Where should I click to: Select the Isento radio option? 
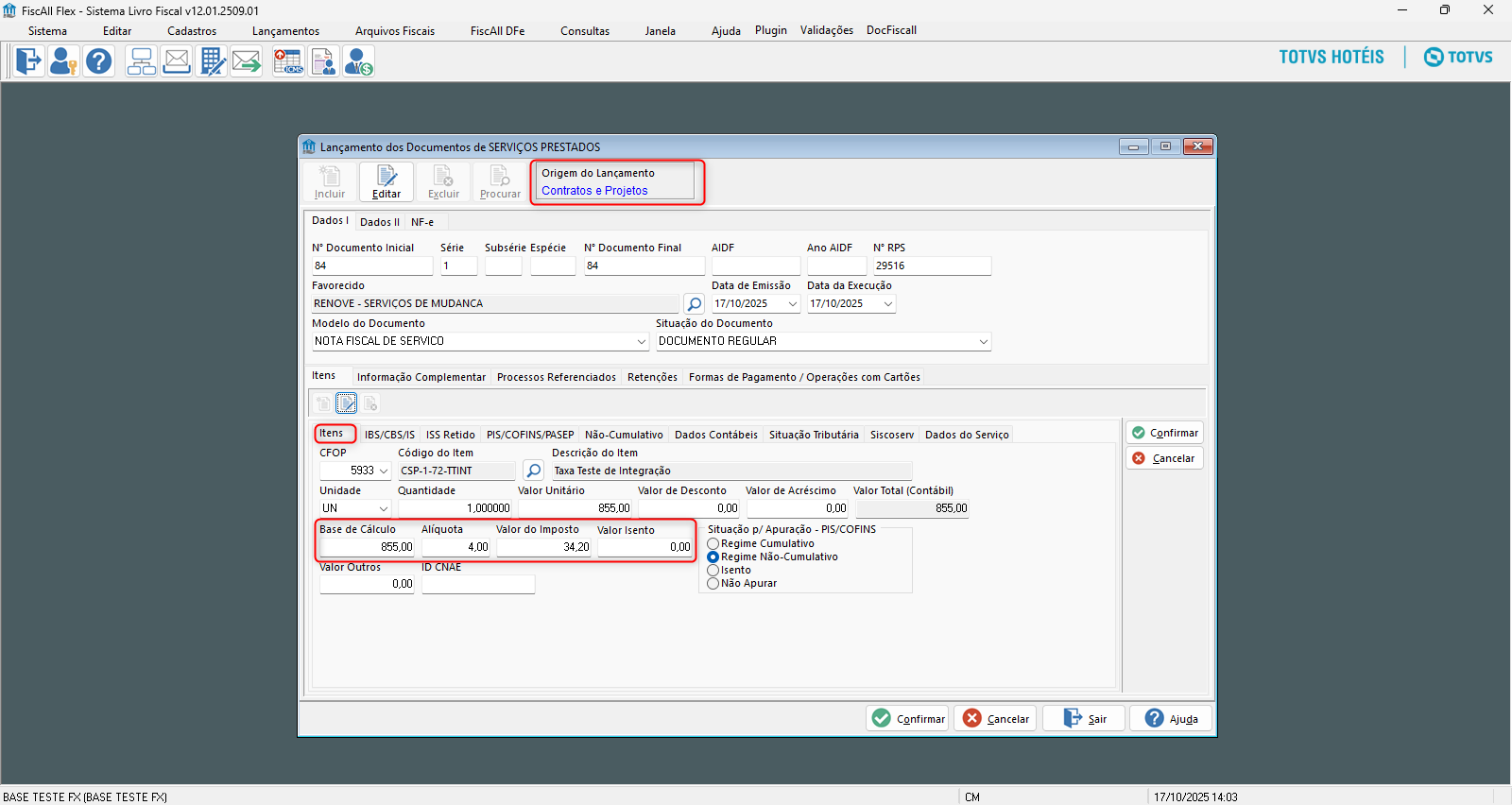click(713, 571)
